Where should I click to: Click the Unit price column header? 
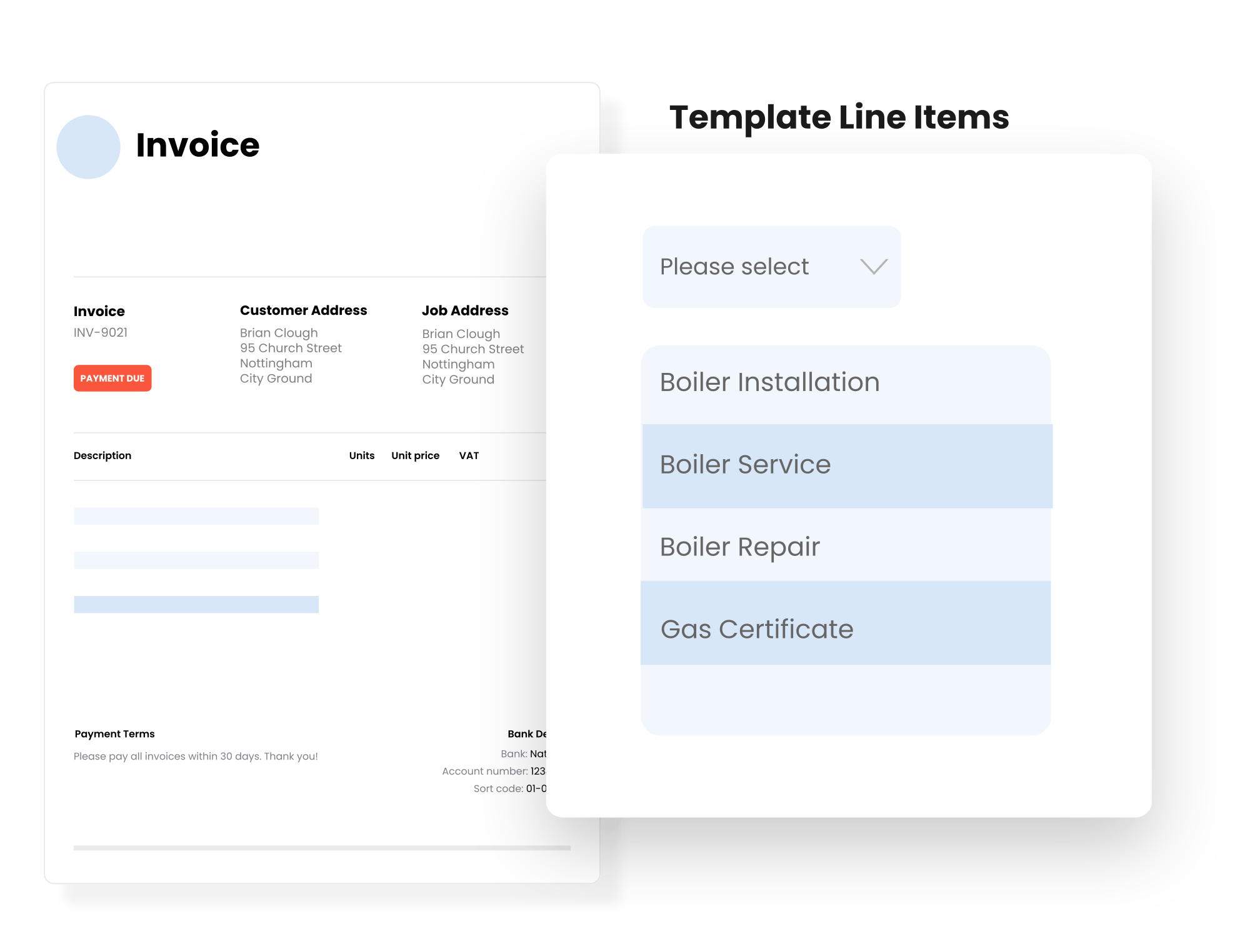(414, 455)
